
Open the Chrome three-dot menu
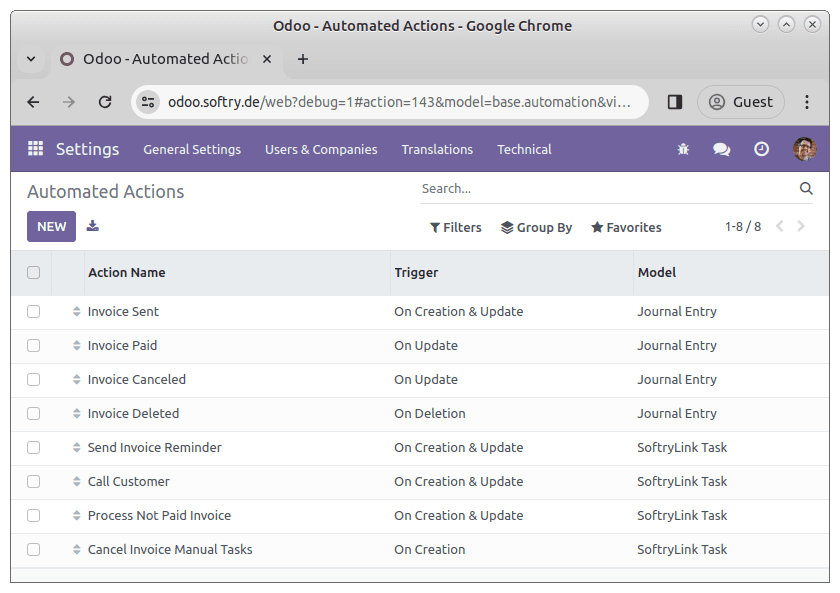(806, 102)
